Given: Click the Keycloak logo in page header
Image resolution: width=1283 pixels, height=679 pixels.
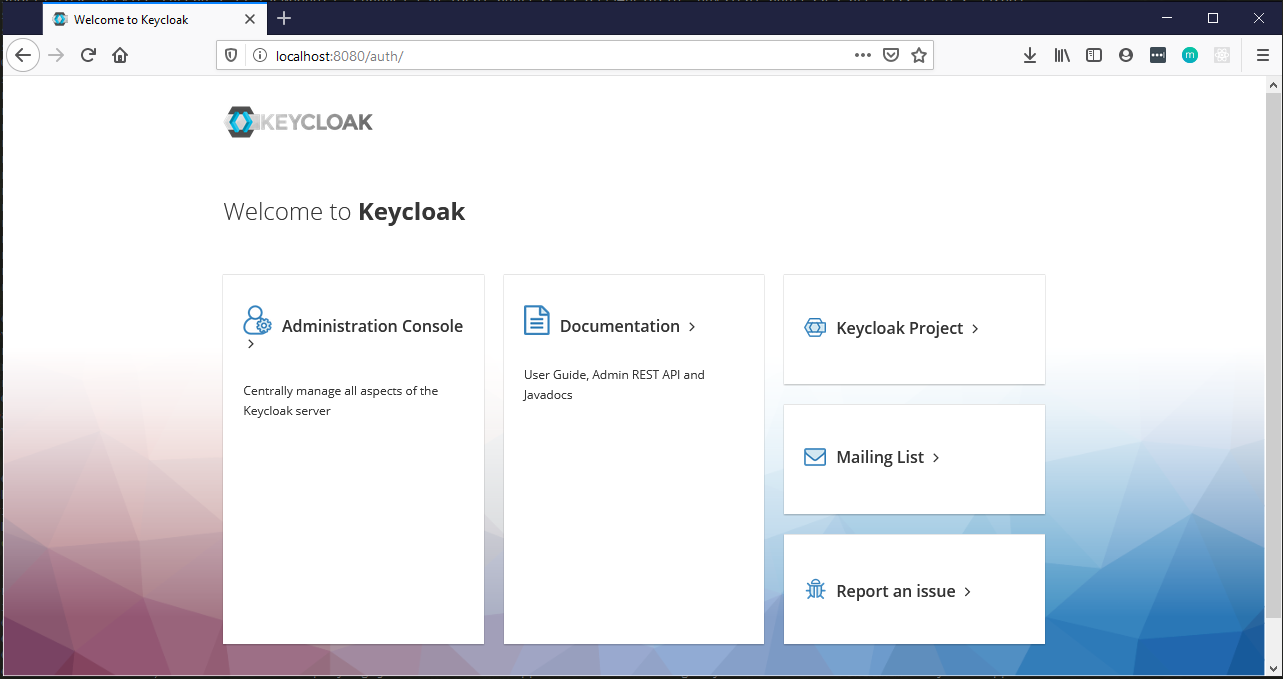Looking at the screenshot, I should pyautogui.click(x=298, y=122).
